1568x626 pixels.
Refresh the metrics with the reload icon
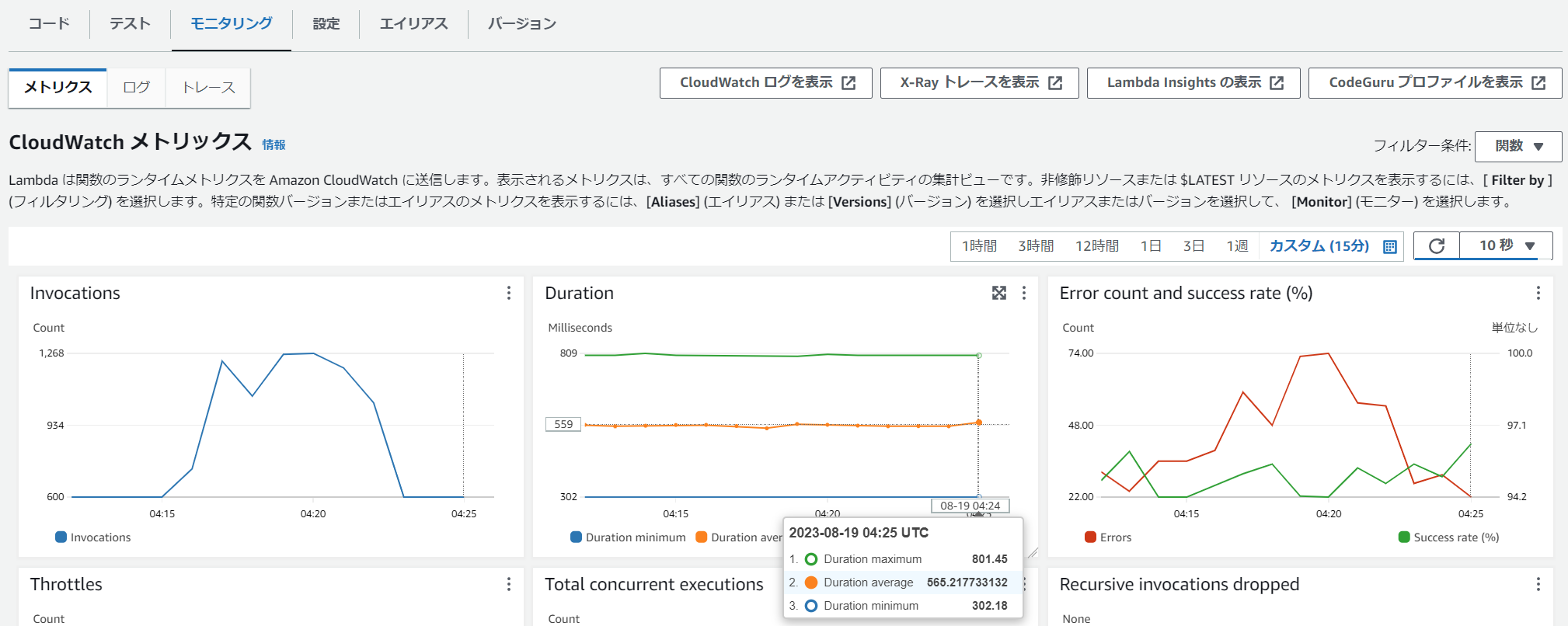[1437, 246]
